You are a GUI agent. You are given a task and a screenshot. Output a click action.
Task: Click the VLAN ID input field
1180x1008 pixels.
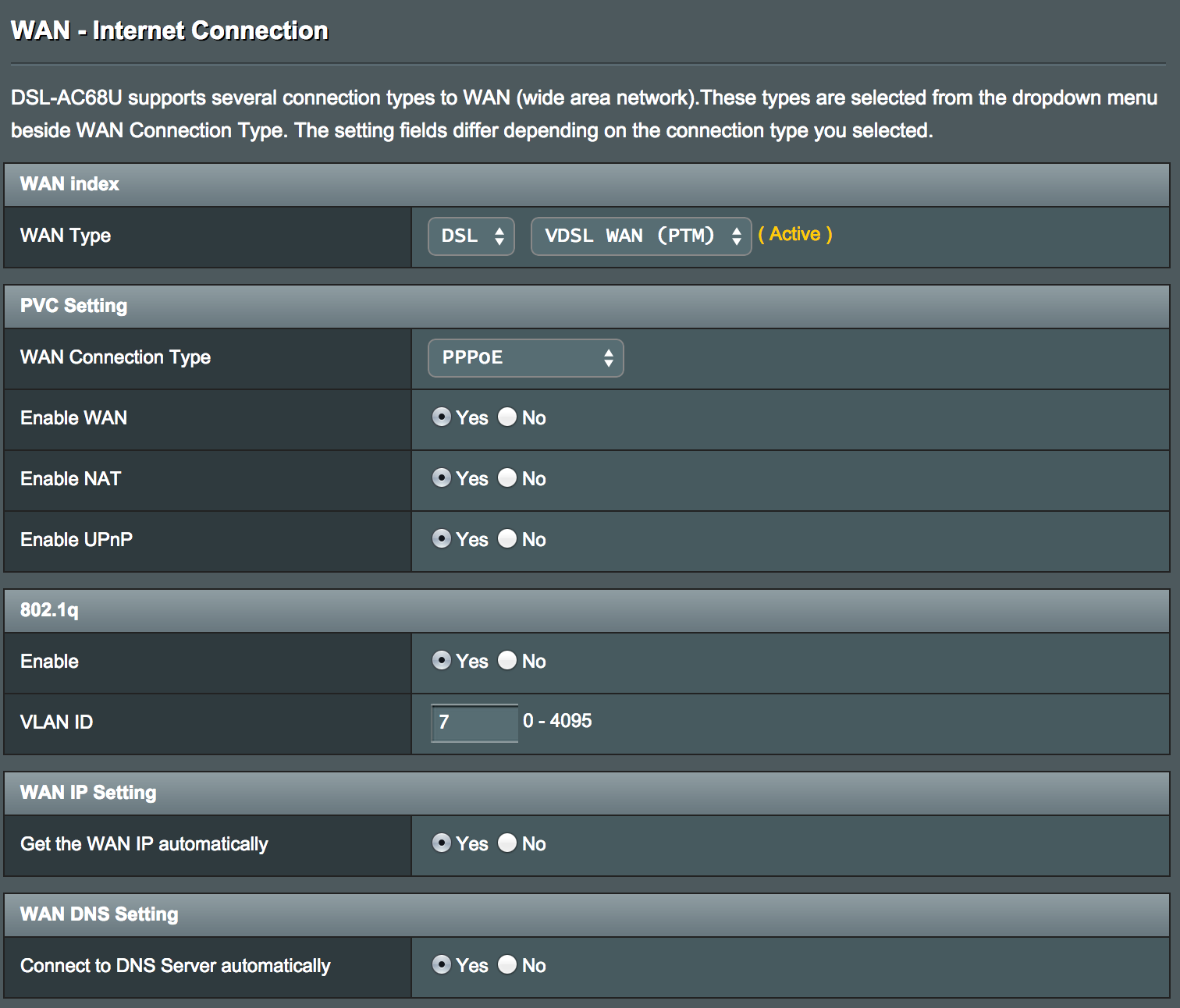tap(474, 722)
